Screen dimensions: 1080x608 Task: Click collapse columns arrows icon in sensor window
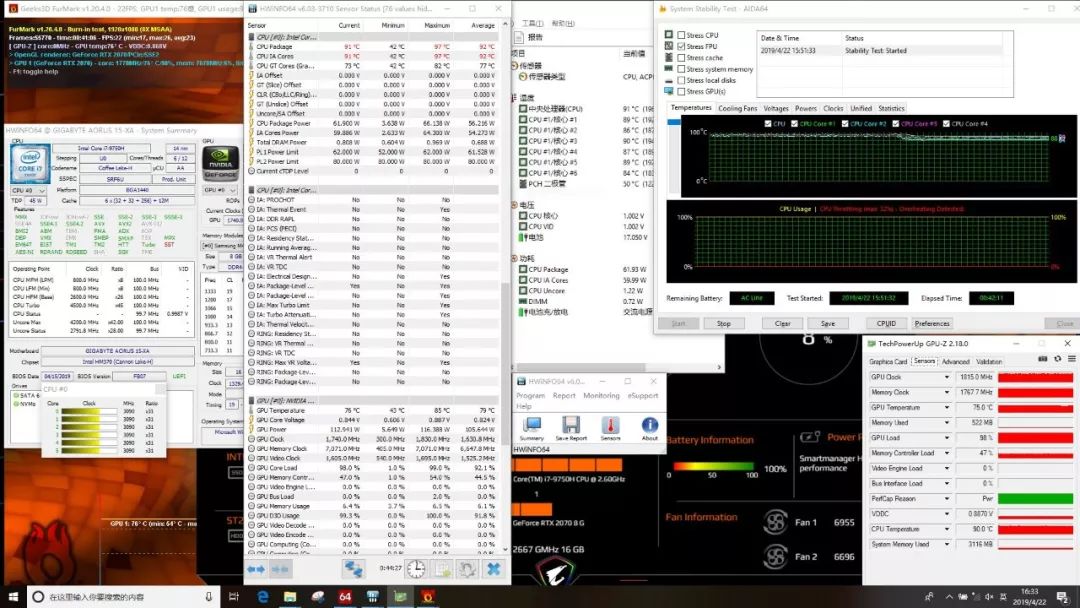tap(280, 569)
